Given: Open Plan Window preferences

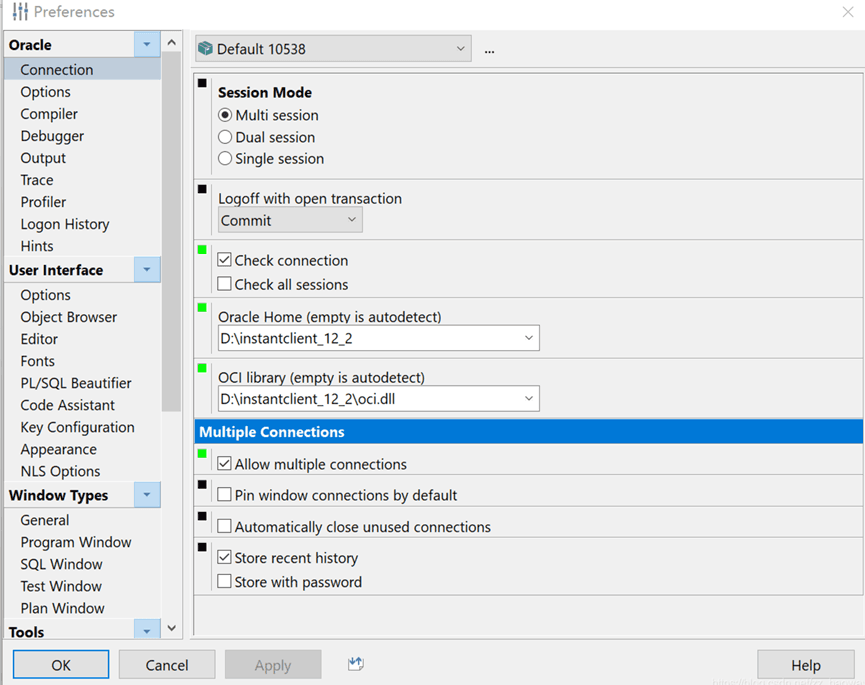Looking at the screenshot, I should [x=63, y=608].
